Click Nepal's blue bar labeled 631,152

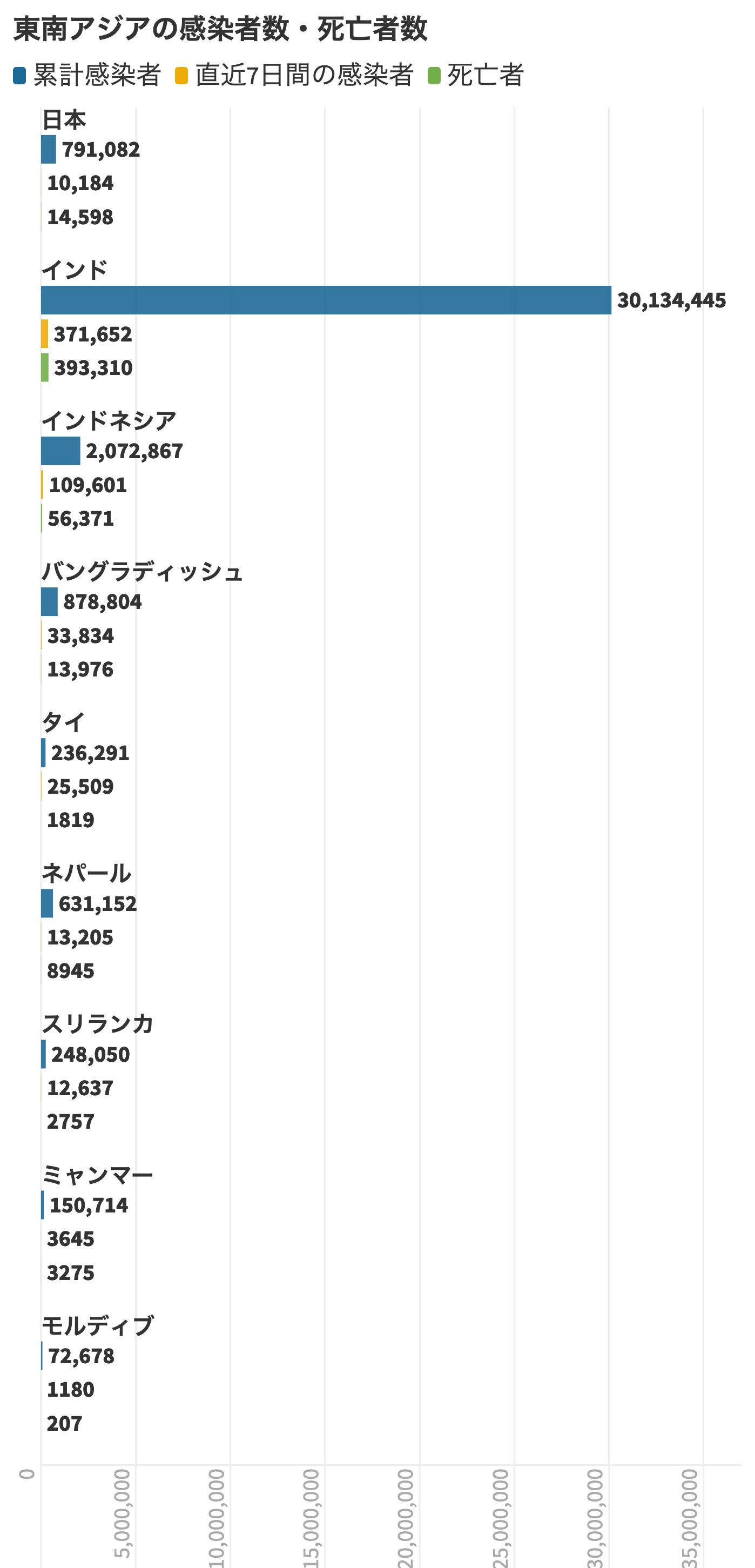(x=47, y=903)
